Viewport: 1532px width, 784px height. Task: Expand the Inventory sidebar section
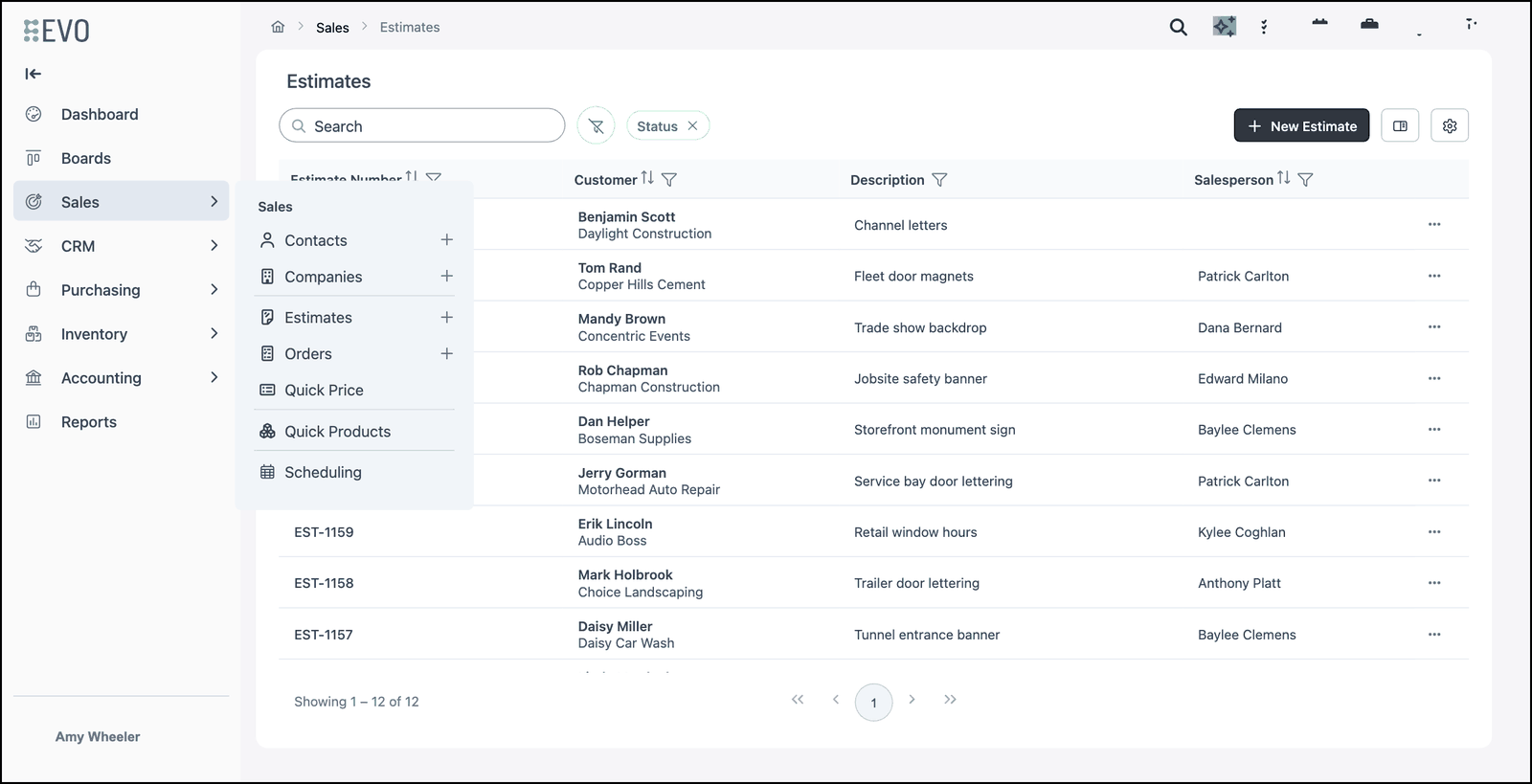[x=122, y=334]
